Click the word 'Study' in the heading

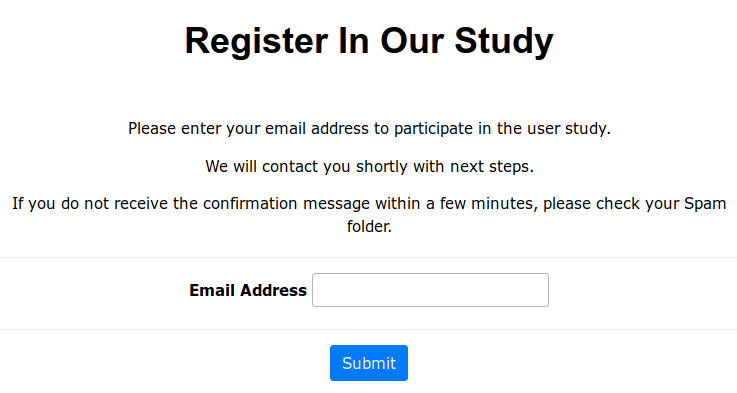[504, 41]
